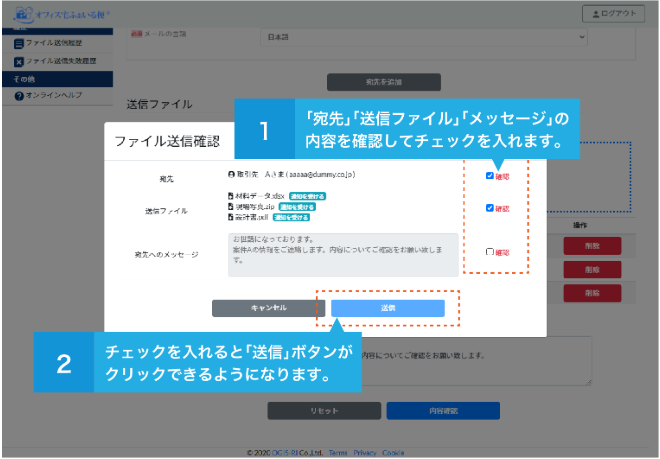The image size is (660, 459).
Task: Open the OGIS-RI Co.,Ltd. footer link
Action: pyautogui.click(x=297, y=453)
